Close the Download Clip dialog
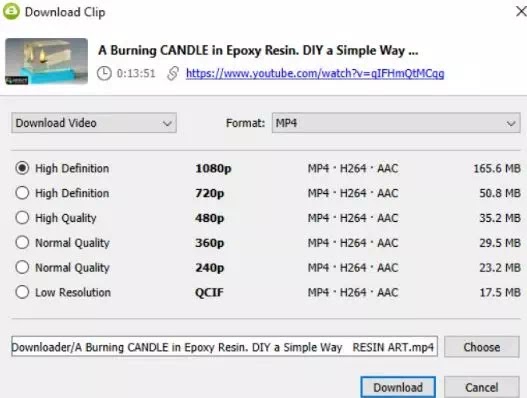This screenshot has height=398, width=527. [x=521, y=11]
